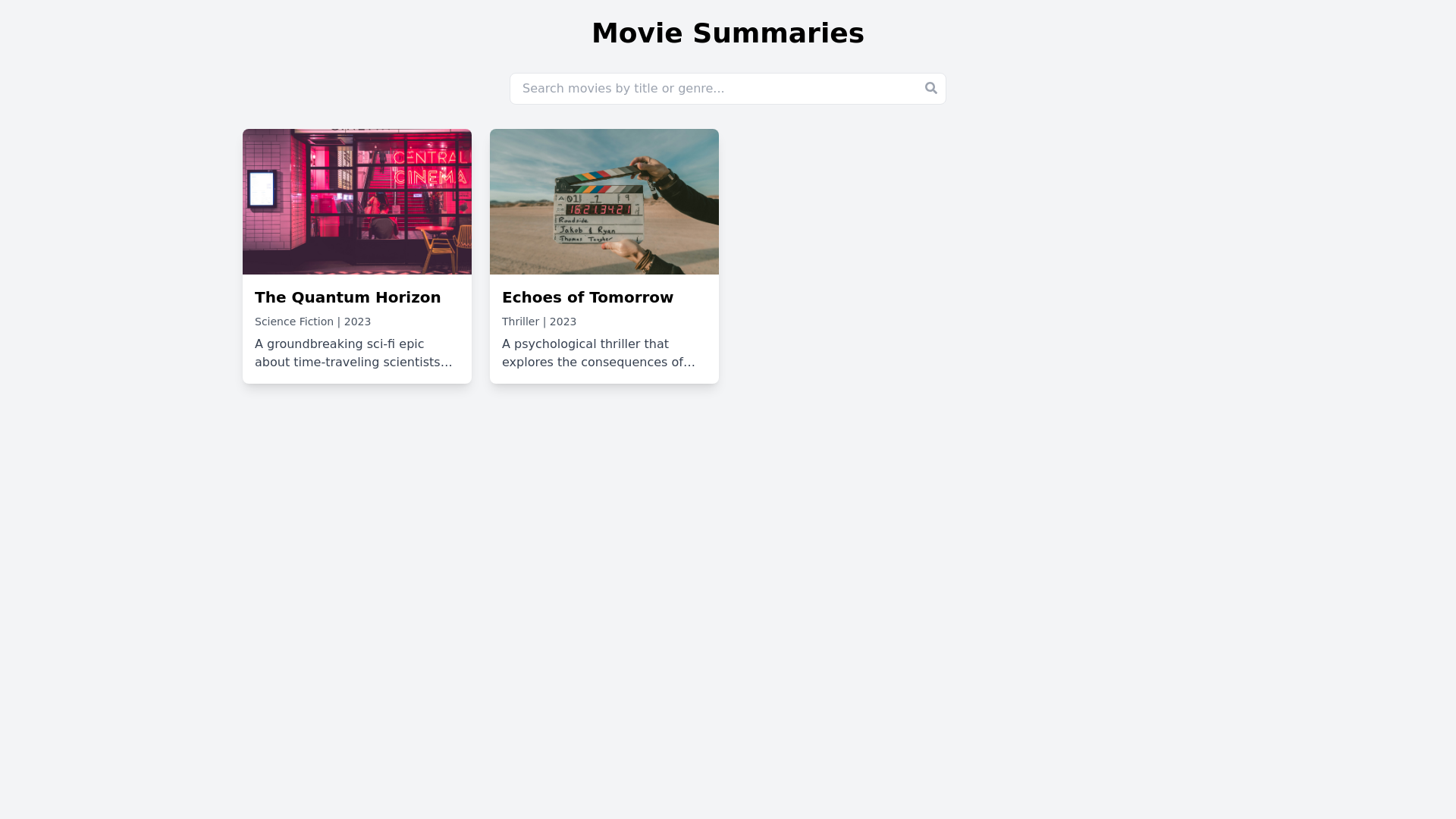Click the sci-fi epic description text
This screenshot has height=819, width=1456.
pyautogui.click(x=353, y=353)
